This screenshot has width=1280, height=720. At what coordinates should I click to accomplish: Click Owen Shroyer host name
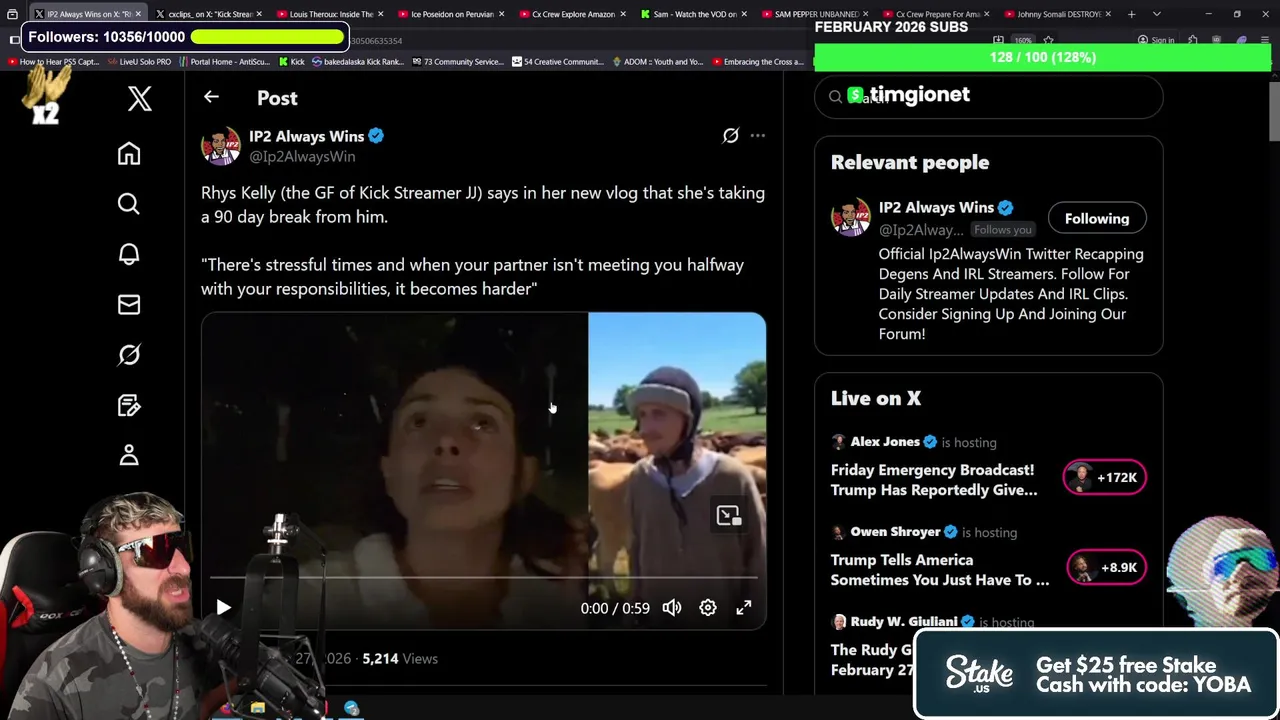(895, 532)
